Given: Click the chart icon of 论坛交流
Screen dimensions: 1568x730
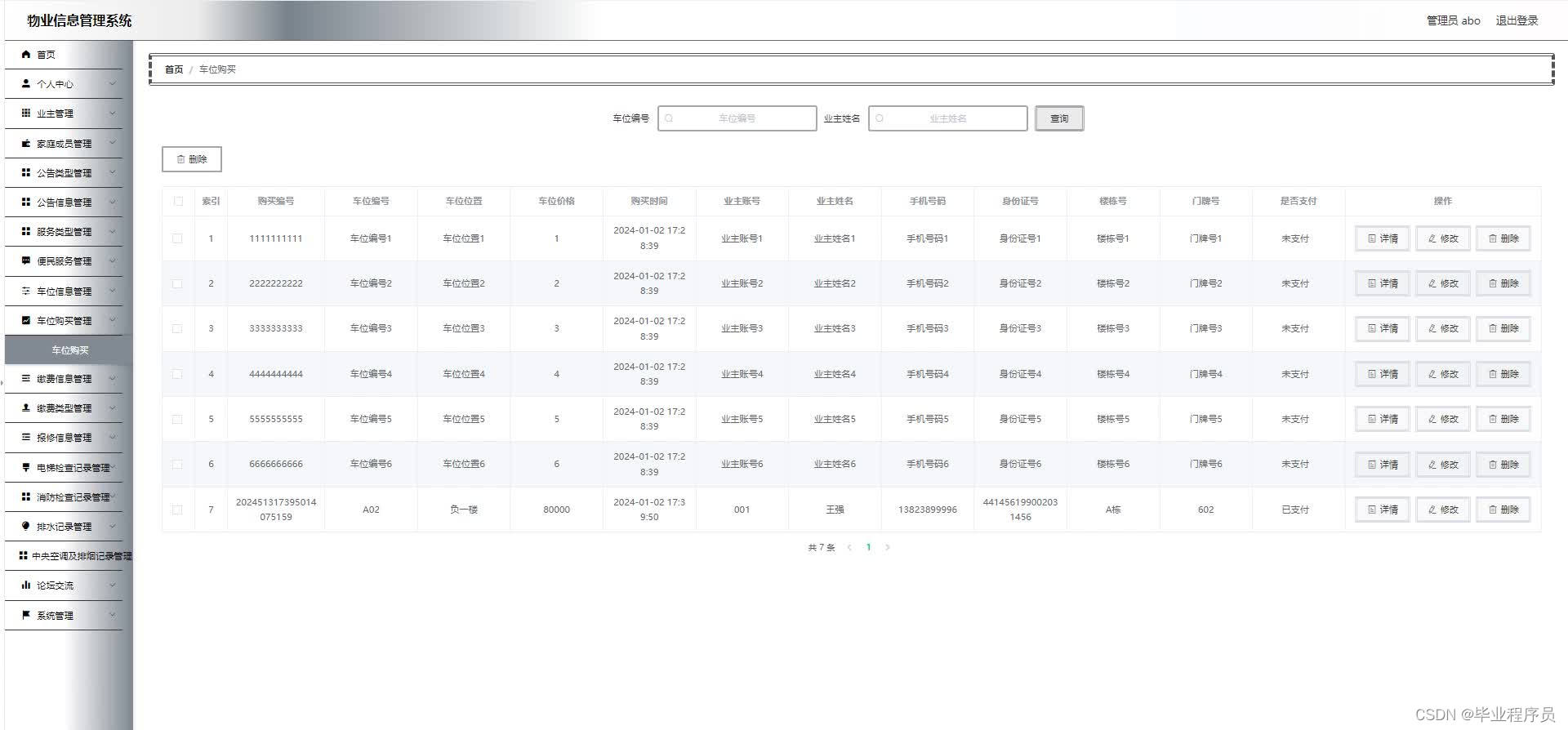Looking at the screenshot, I should (x=26, y=585).
